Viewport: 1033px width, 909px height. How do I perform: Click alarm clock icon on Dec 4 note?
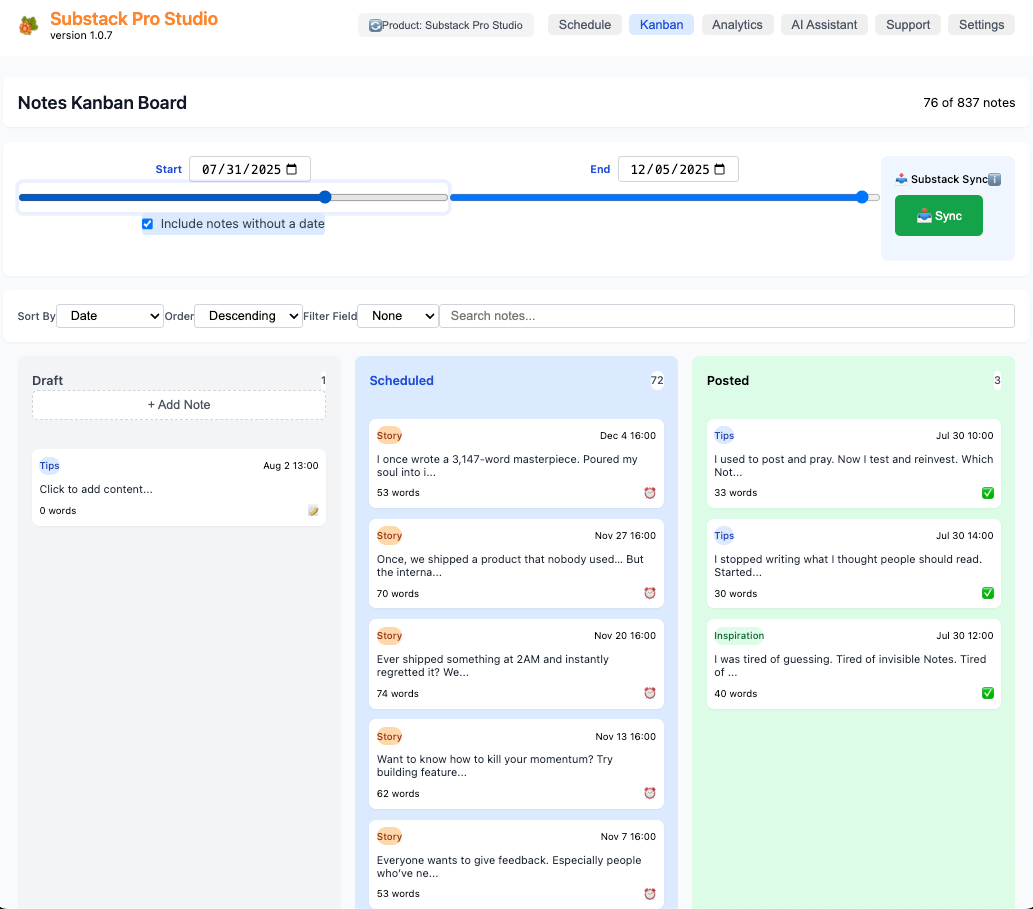(x=650, y=493)
